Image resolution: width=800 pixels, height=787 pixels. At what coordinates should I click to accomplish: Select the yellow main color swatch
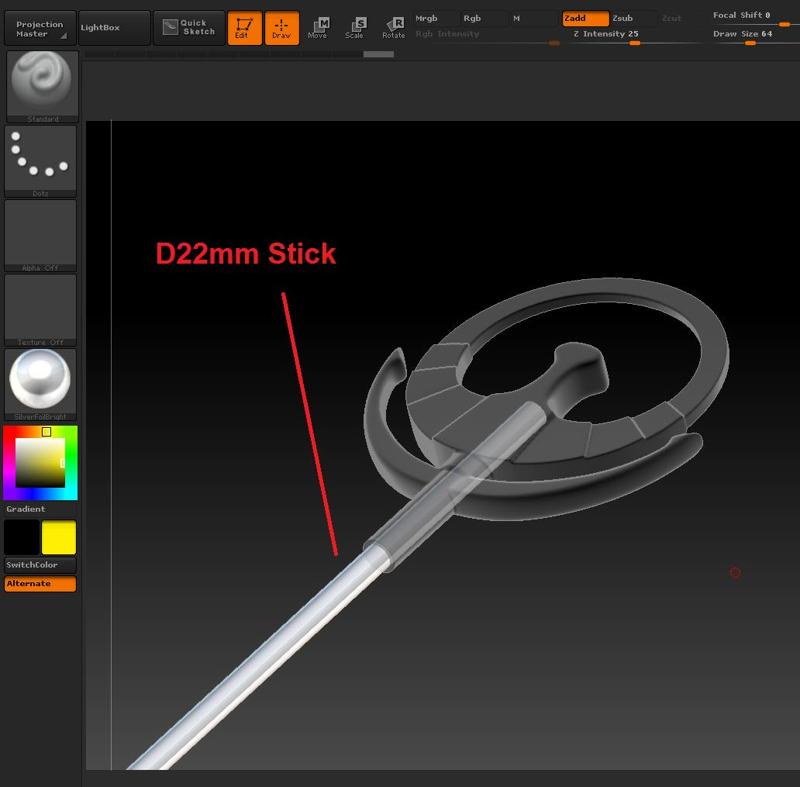coord(59,537)
